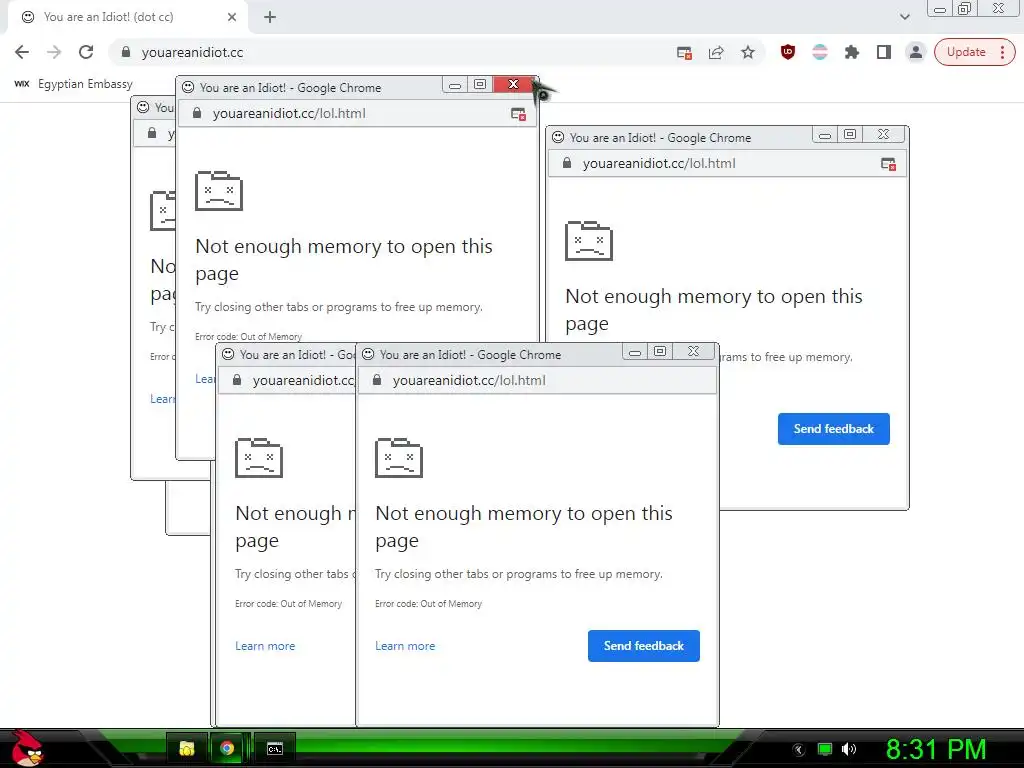Click the green monitor tray icon
This screenshot has height=768, width=1024.
click(x=825, y=749)
